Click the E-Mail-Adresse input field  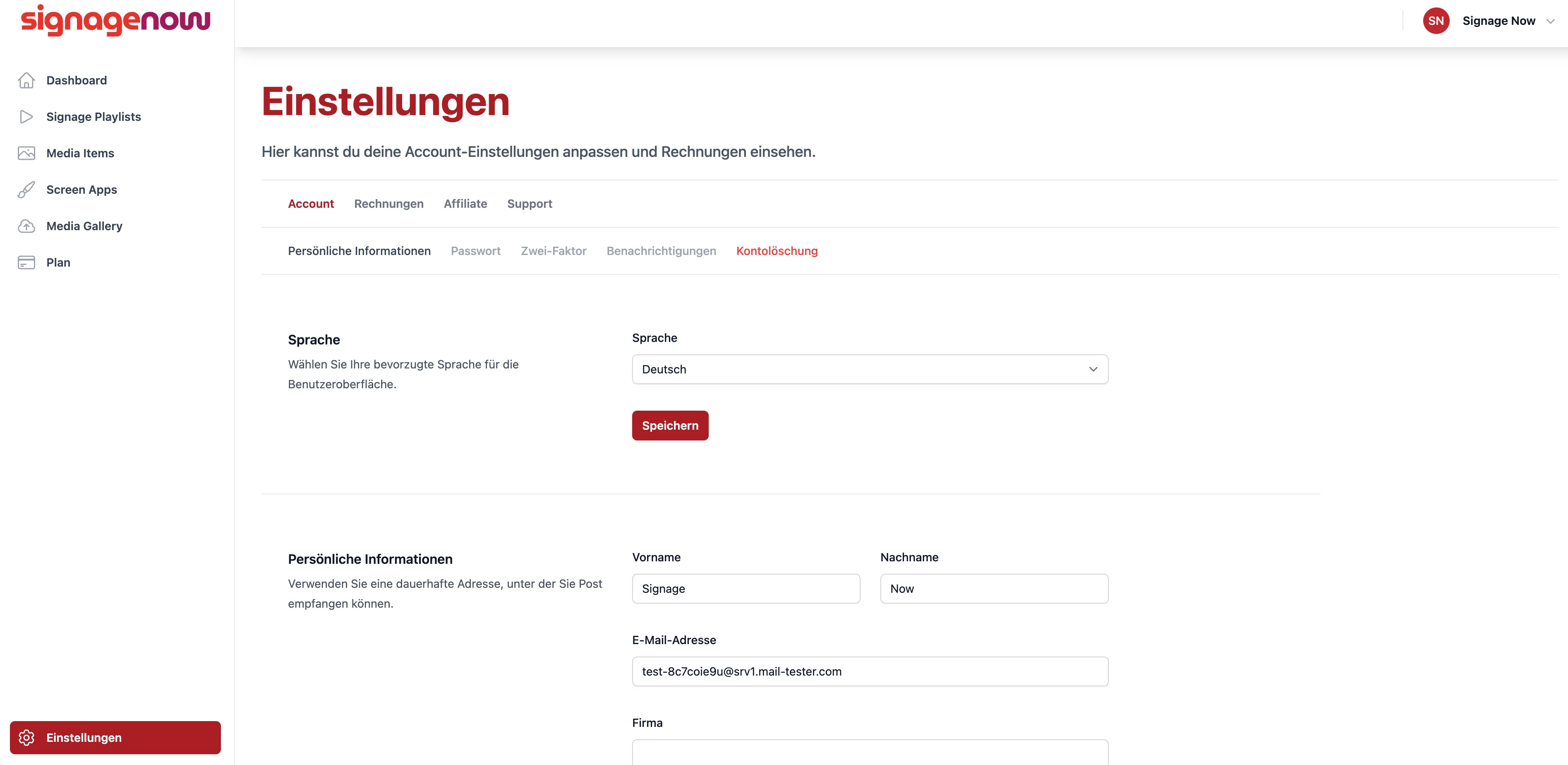point(870,671)
